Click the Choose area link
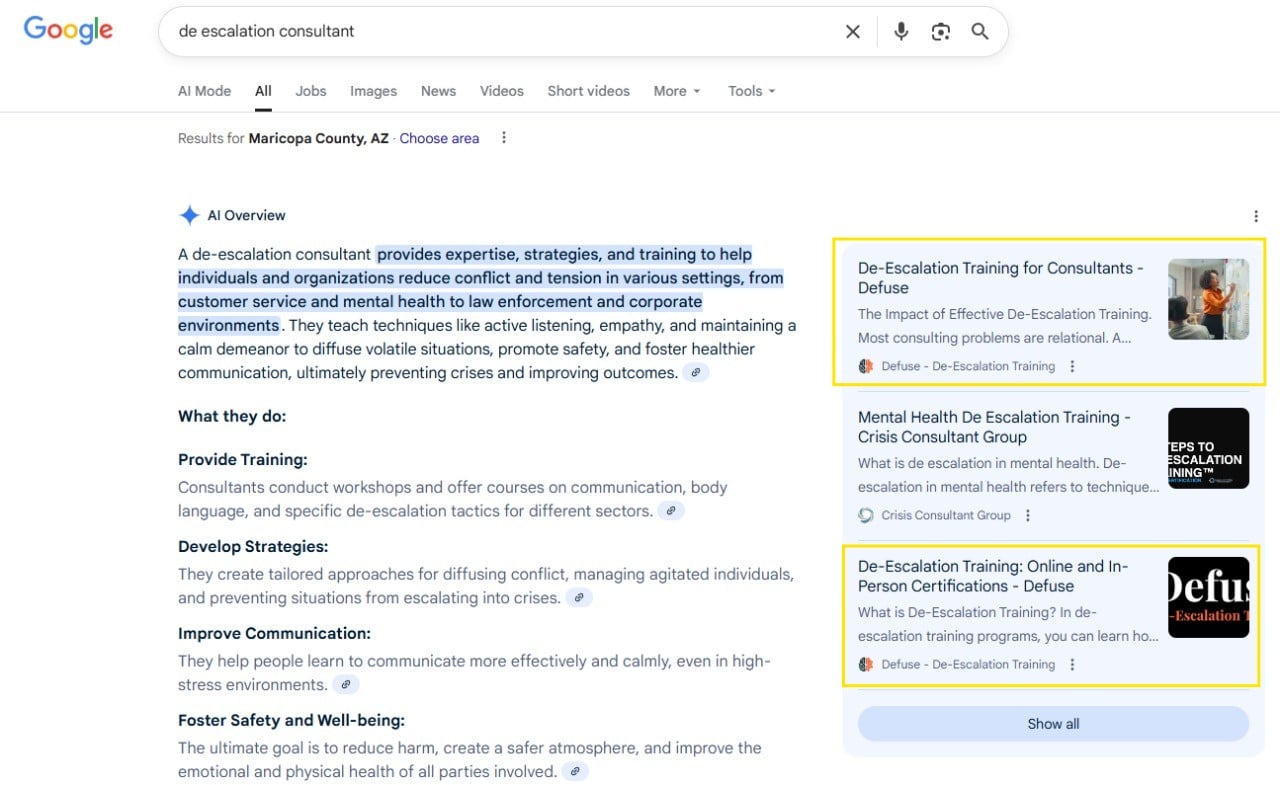 (439, 138)
